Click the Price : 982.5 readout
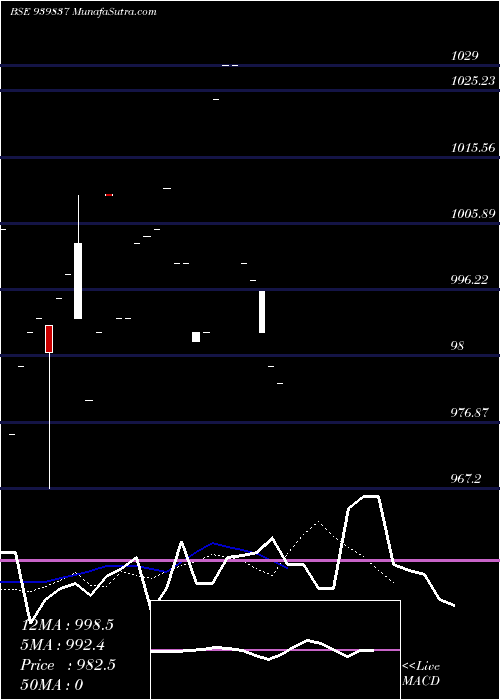The height and width of the screenshot is (700, 500). point(68,665)
